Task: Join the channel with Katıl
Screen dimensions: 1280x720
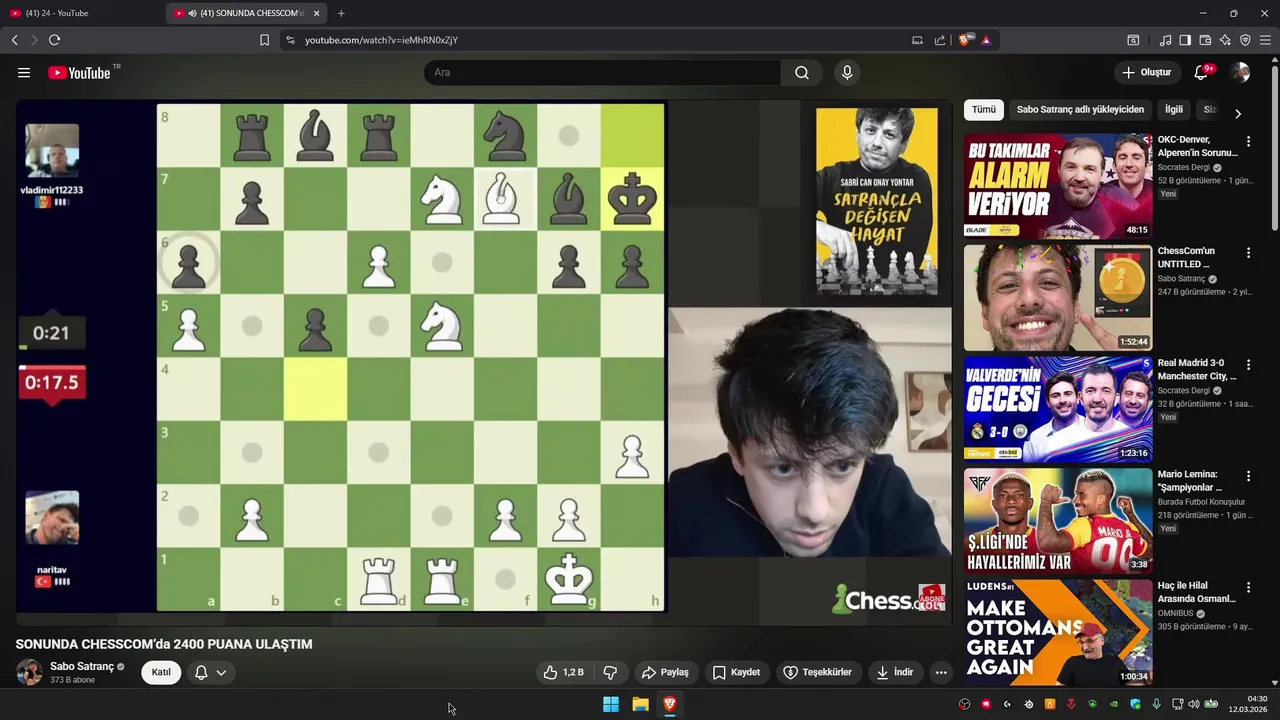Action: pyautogui.click(x=161, y=672)
